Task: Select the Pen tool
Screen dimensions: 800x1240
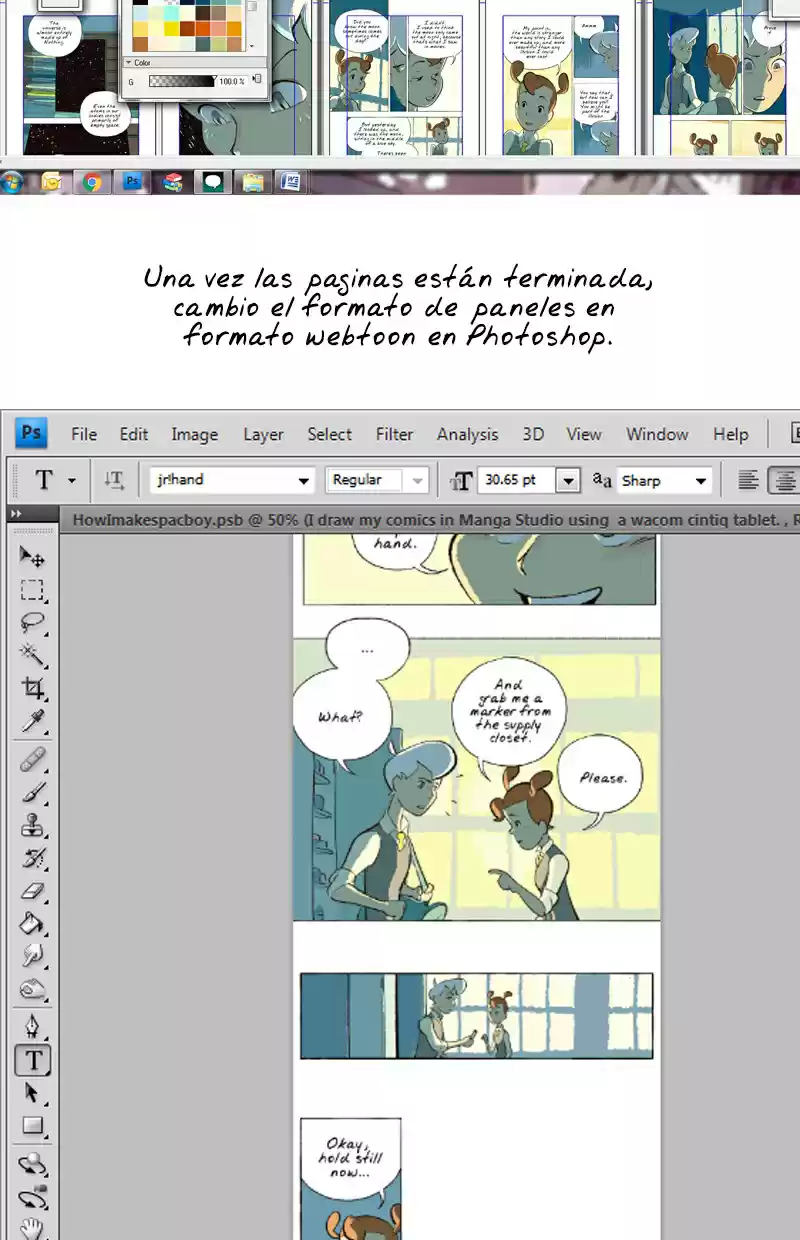Action: (33, 1028)
